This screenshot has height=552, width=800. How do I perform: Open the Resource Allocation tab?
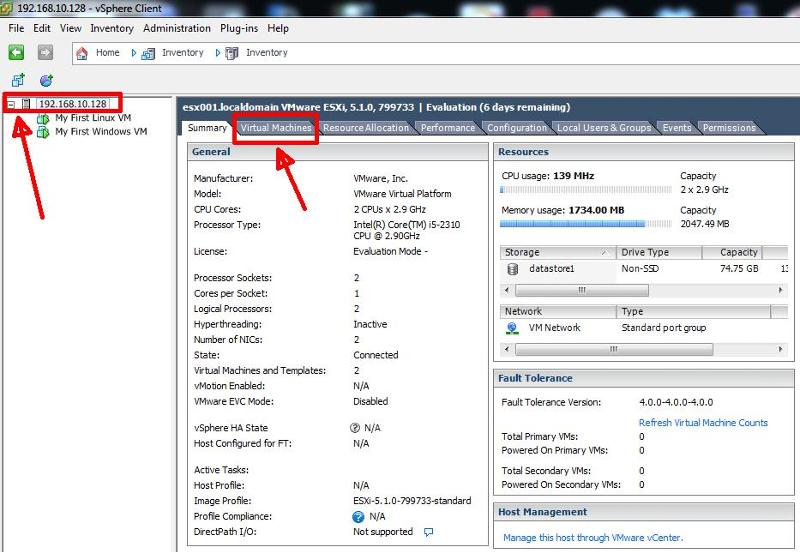(366, 128)
